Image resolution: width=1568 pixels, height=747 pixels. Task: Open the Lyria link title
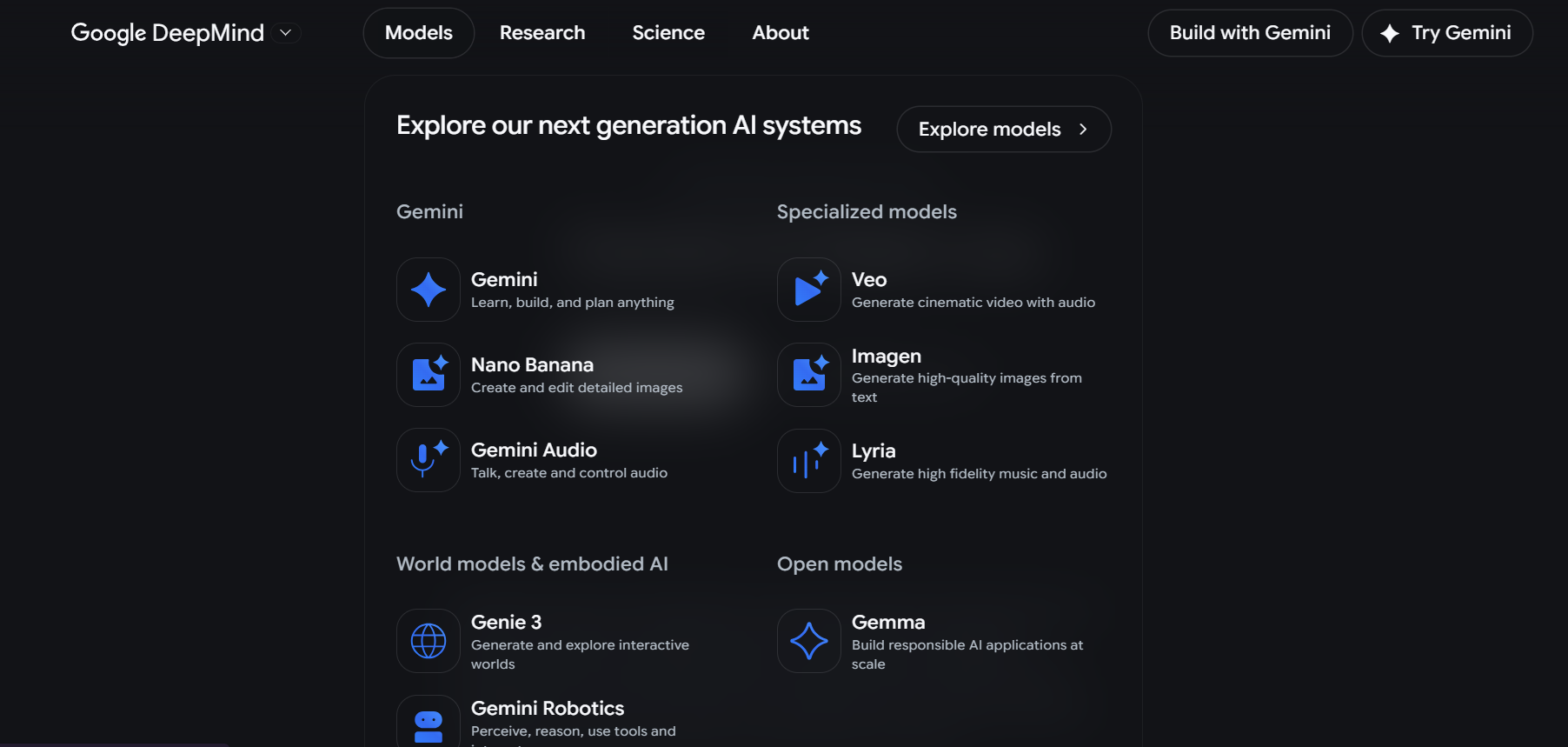[x=874, y=450]
